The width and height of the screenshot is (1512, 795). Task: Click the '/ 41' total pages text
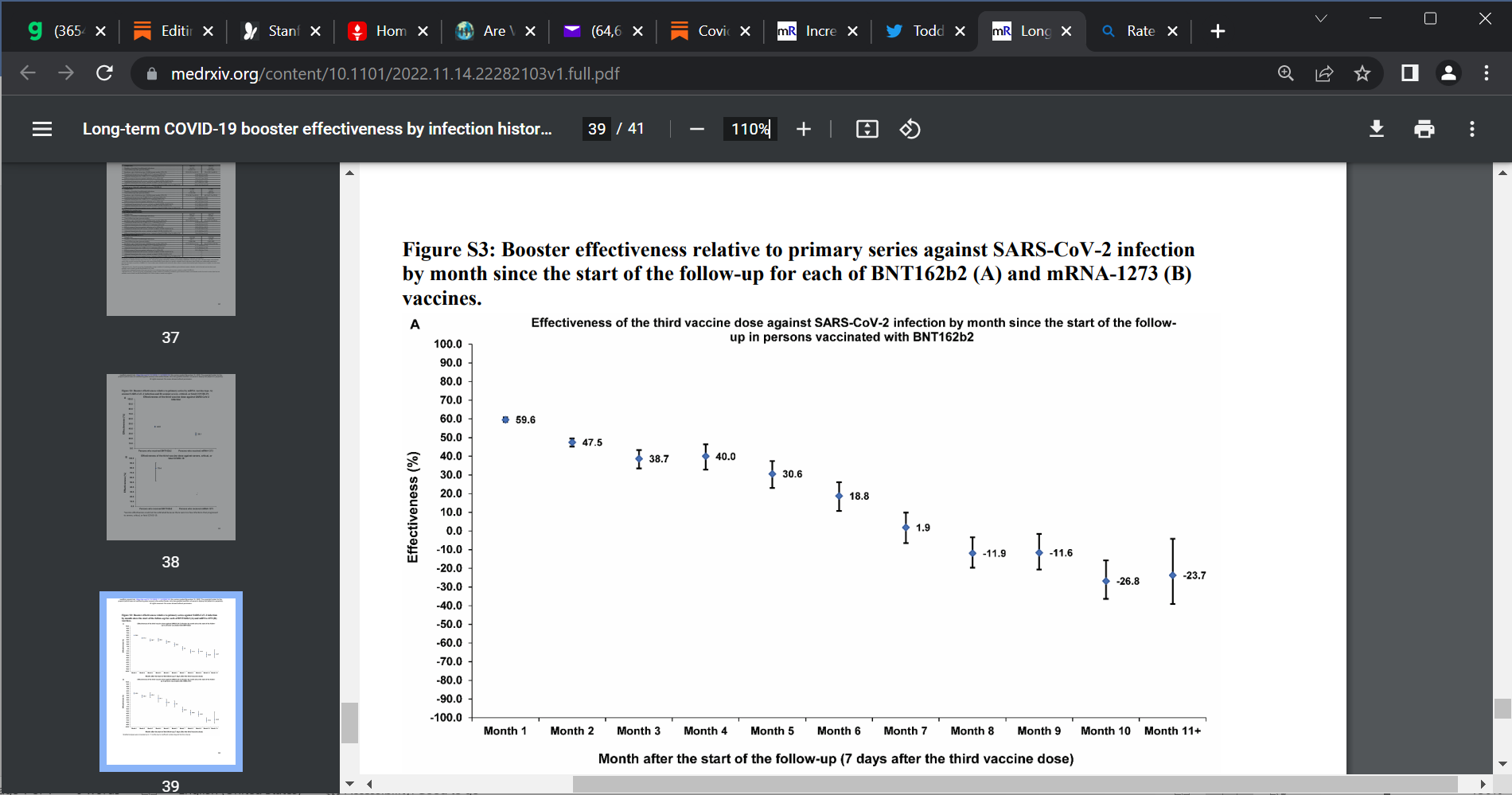pos(630,129)
